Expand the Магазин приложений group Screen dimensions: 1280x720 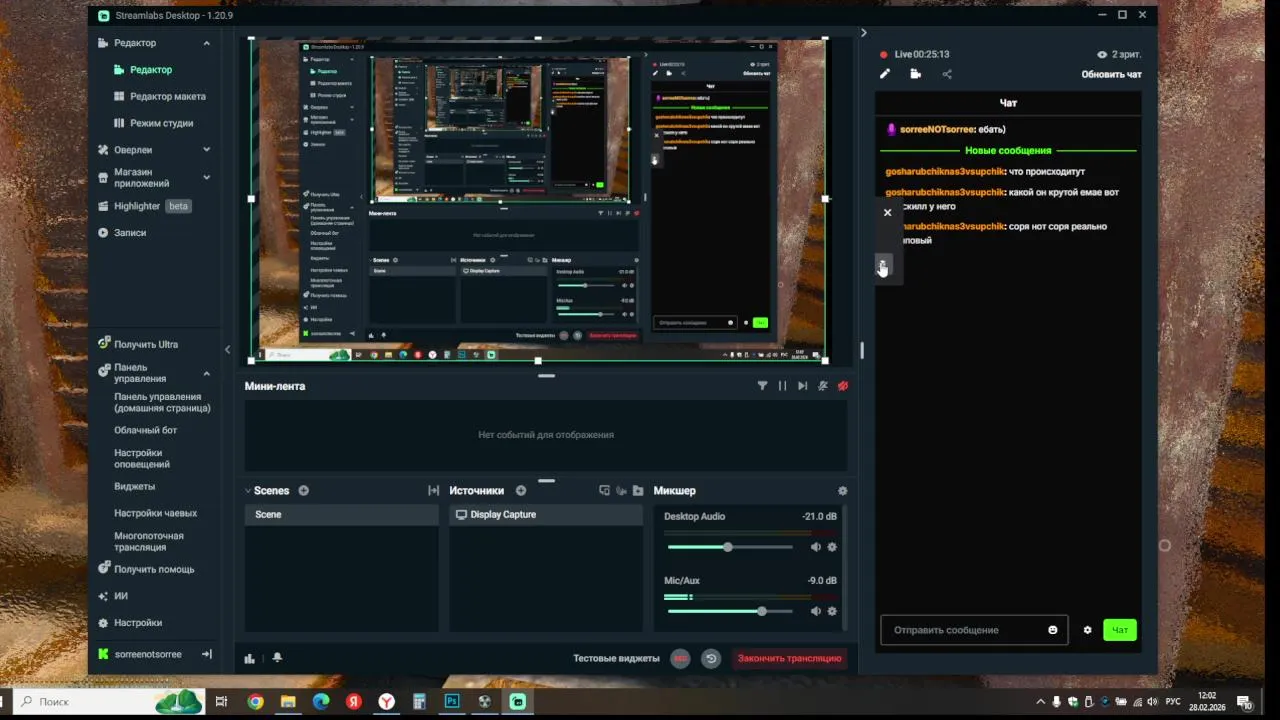coord(207,177)
